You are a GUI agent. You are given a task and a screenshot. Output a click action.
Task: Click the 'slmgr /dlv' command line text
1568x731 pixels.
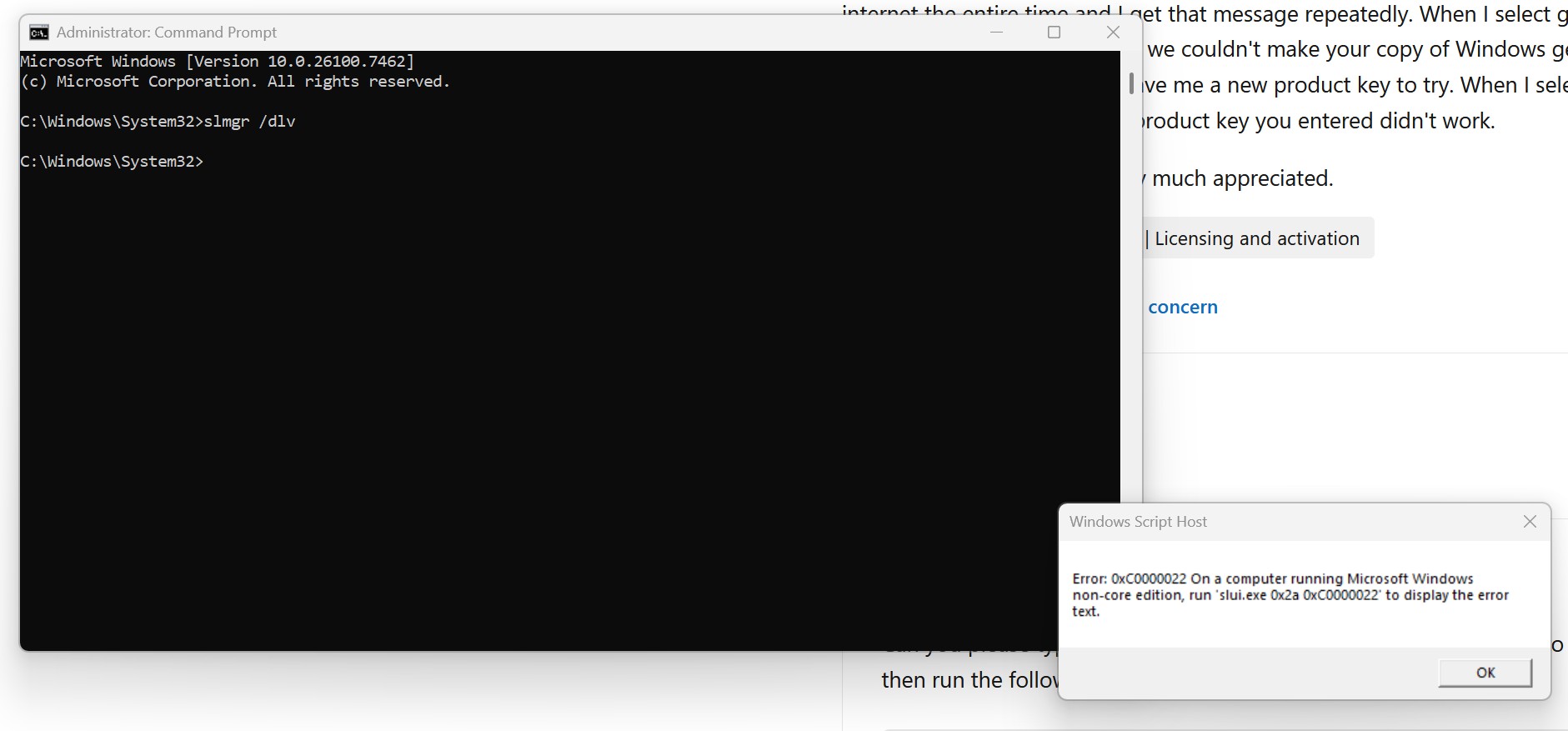[x=250, y=121]
